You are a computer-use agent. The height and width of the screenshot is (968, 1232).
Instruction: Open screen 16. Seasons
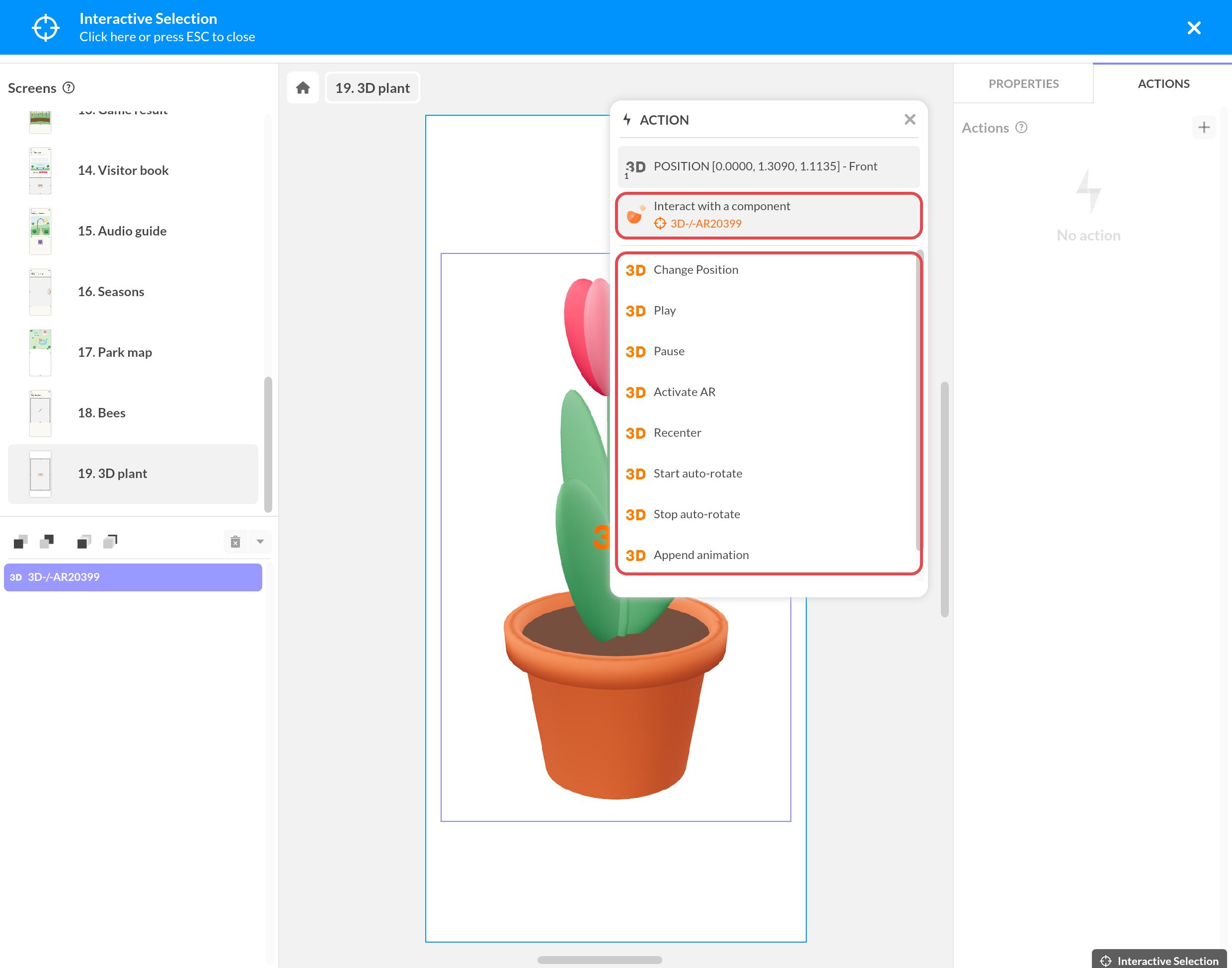[133, 292]
